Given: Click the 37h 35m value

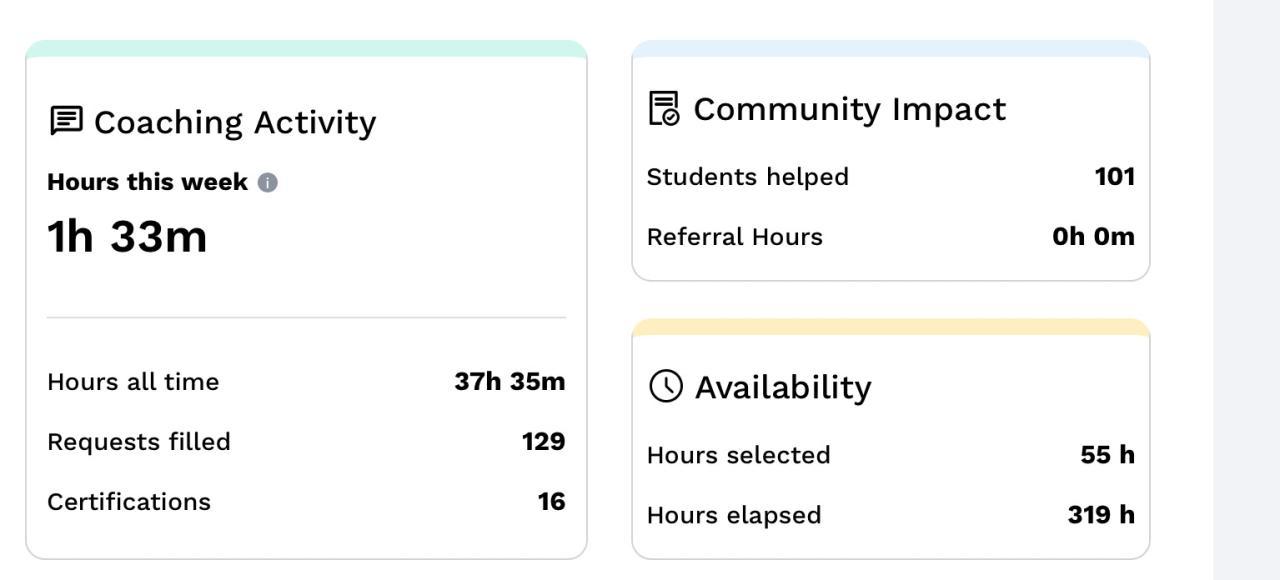Looking at the screenshot, I should point(509,382).
